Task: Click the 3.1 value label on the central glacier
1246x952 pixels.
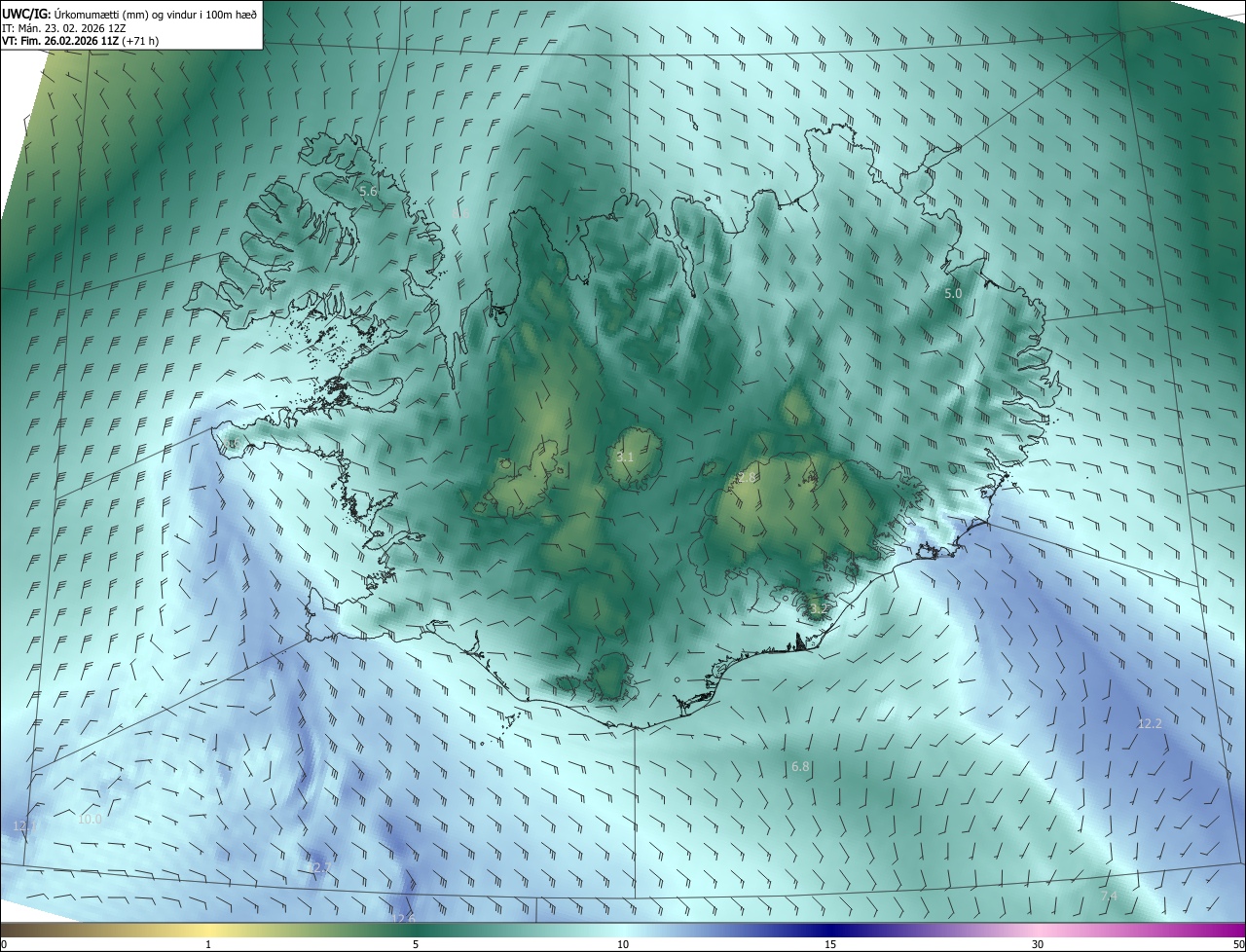Action: 625,457
